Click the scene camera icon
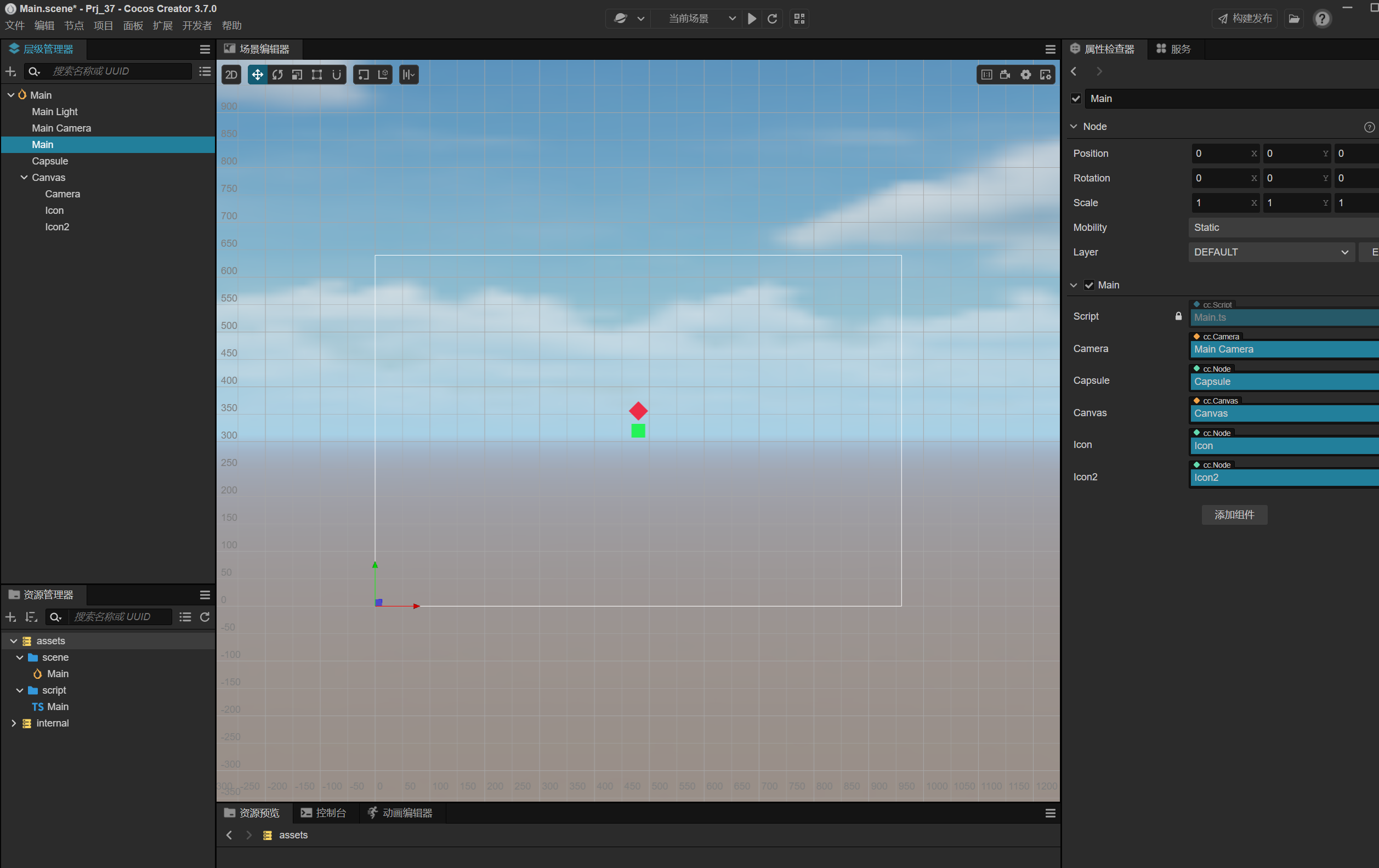This screenshot has width=1379, height=868. point(1006,75)
